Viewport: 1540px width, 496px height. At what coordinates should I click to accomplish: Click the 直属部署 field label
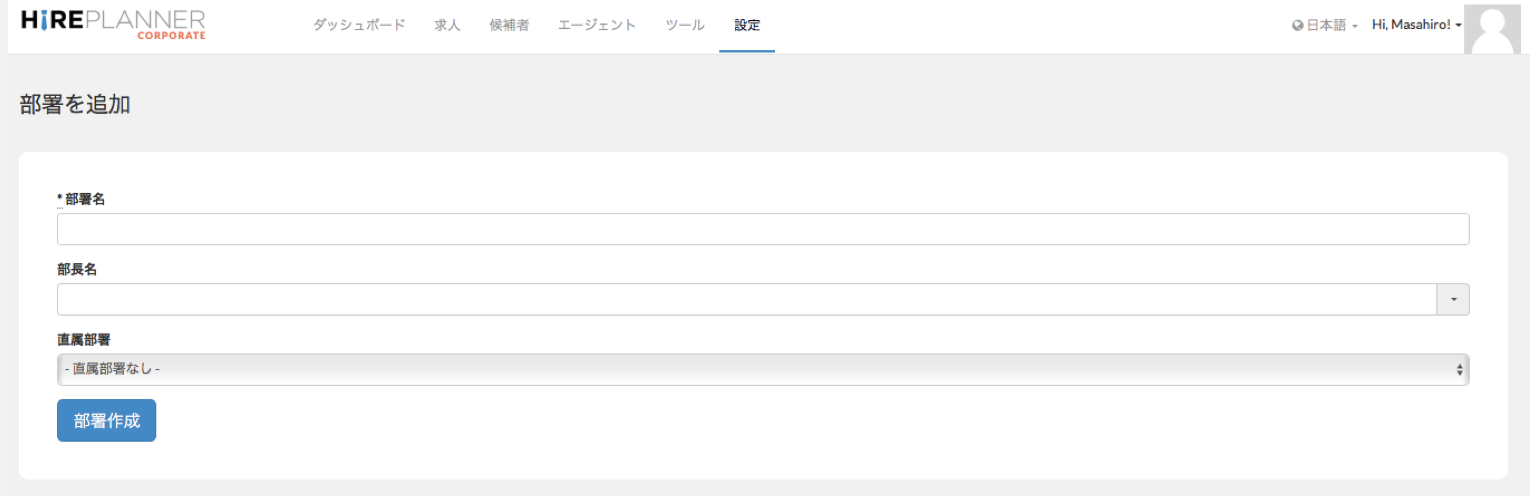tap(84, 339)
